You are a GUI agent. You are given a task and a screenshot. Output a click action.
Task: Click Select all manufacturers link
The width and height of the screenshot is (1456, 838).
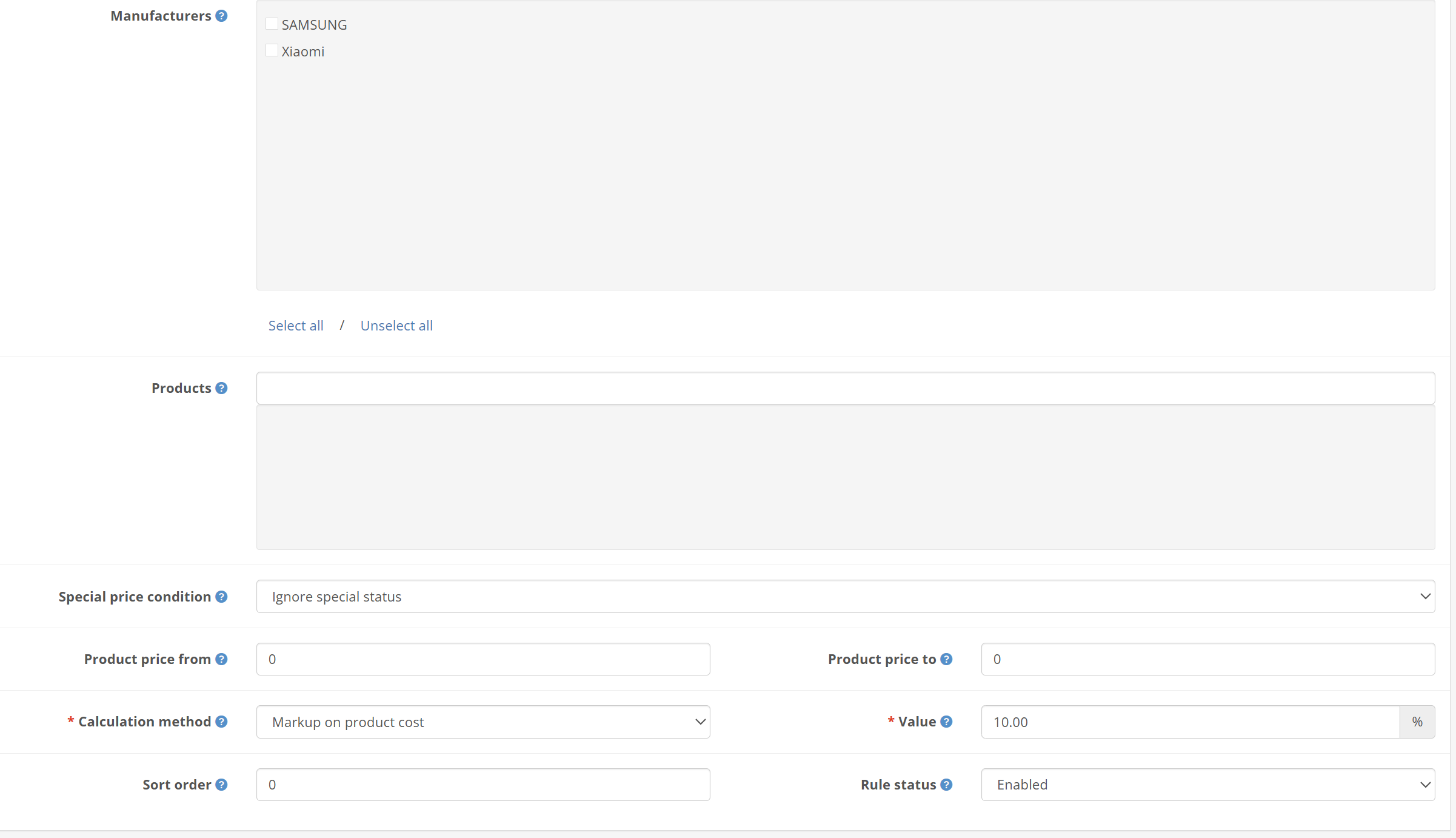tap(296, 326)
